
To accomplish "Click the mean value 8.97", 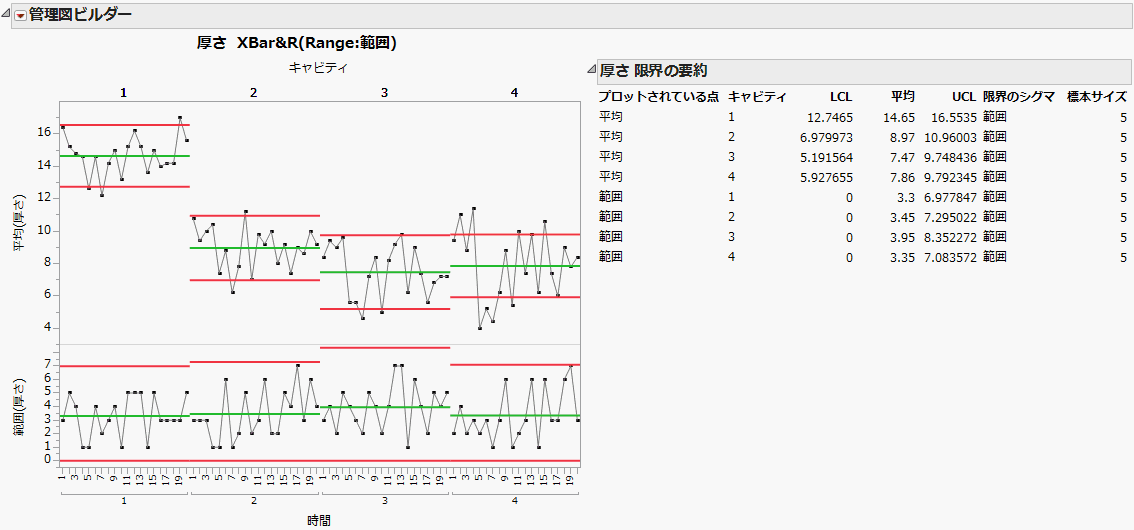I will point(904,137).
